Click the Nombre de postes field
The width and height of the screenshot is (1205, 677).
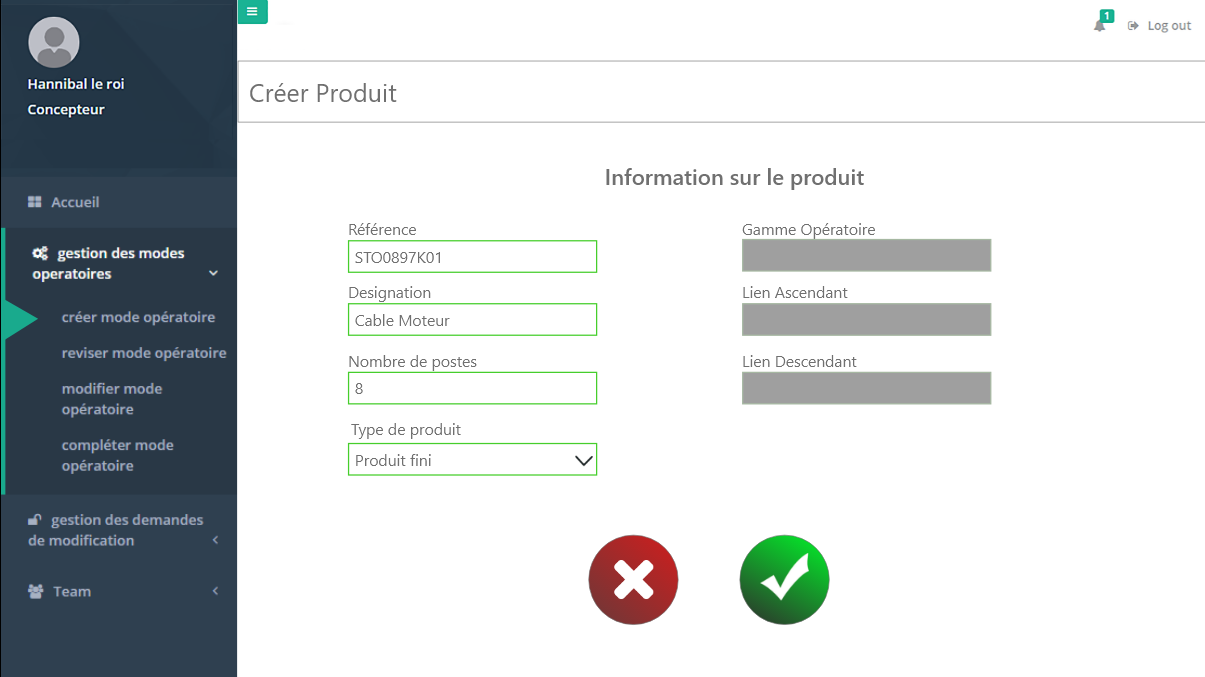(x=472, y=388)
